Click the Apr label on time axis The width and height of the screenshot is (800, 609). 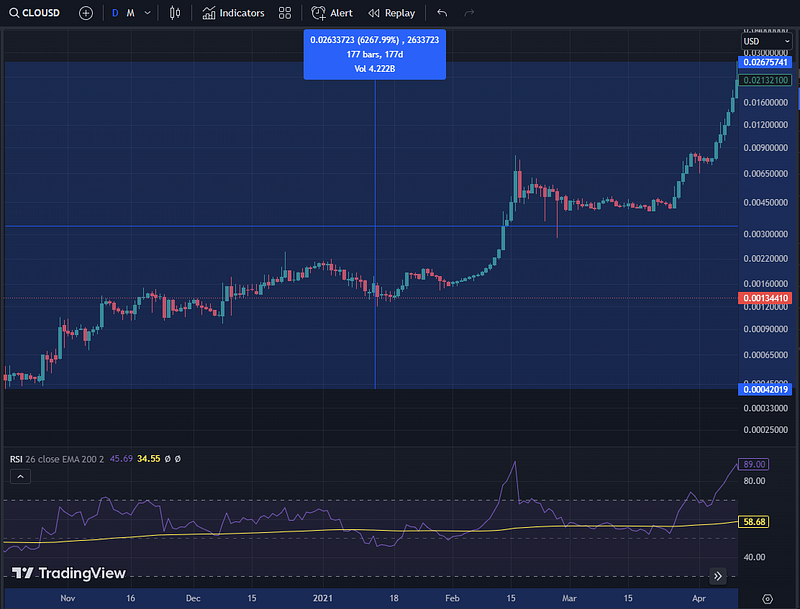[698, 598]
